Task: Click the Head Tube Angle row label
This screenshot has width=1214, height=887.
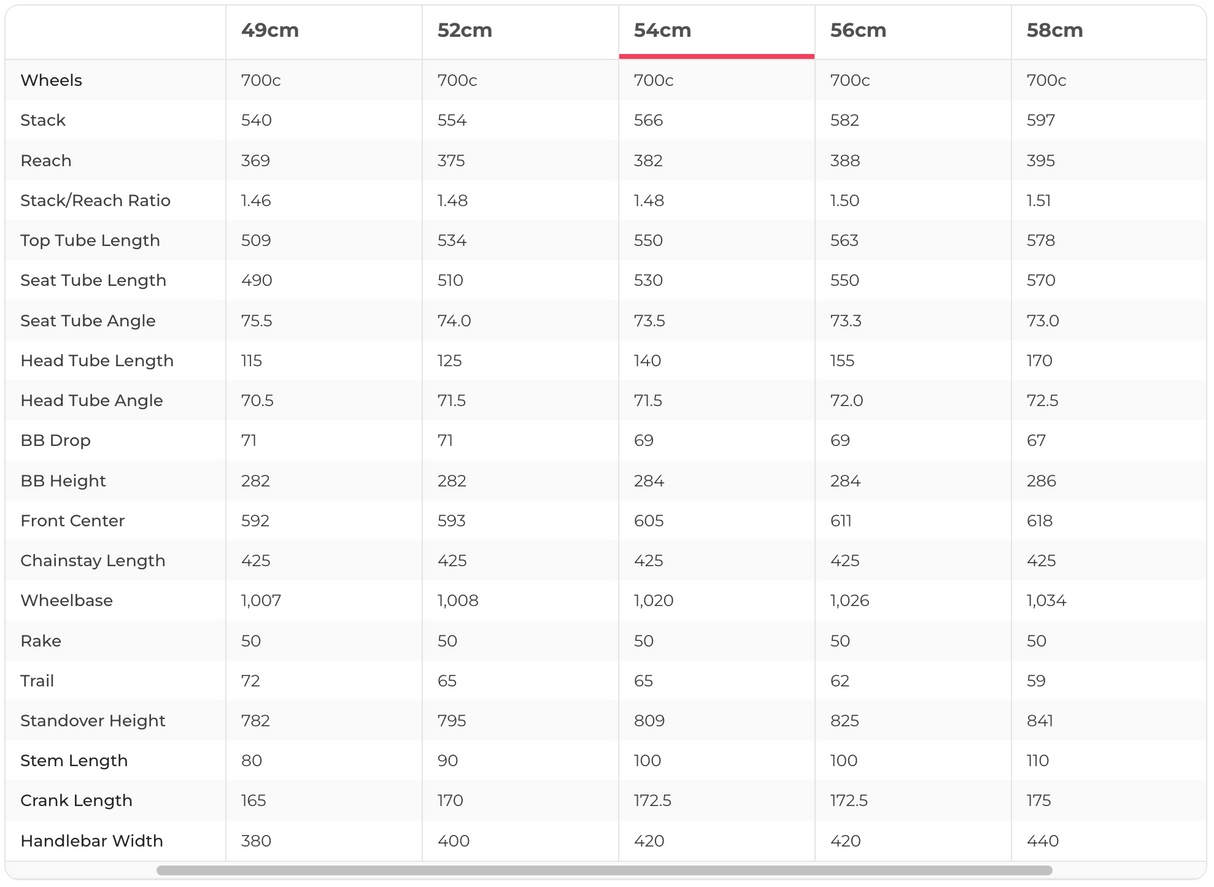Action: (x=91, y=400)
